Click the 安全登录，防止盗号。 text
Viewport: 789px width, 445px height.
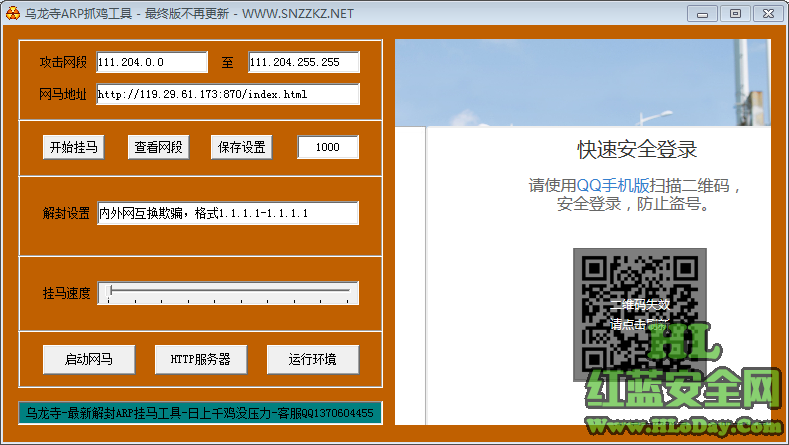coord(634,204)
